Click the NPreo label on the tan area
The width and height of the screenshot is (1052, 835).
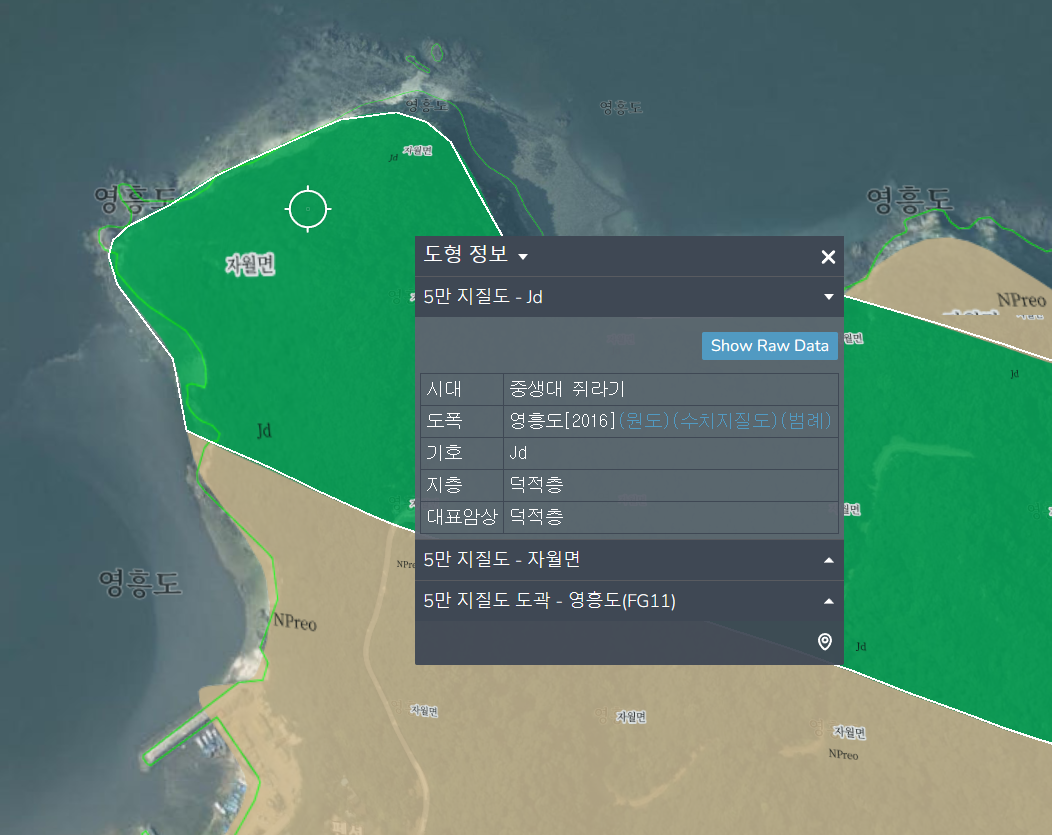(295, 622)
